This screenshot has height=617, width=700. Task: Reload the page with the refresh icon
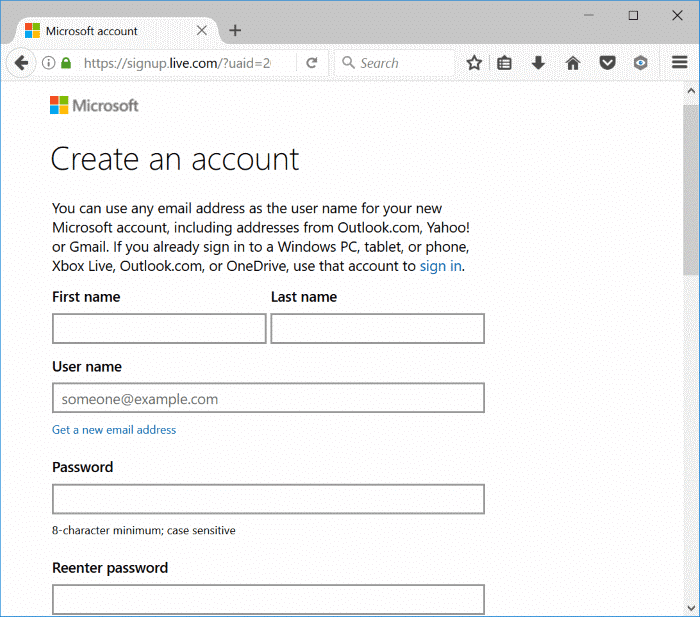pos(312,63)
